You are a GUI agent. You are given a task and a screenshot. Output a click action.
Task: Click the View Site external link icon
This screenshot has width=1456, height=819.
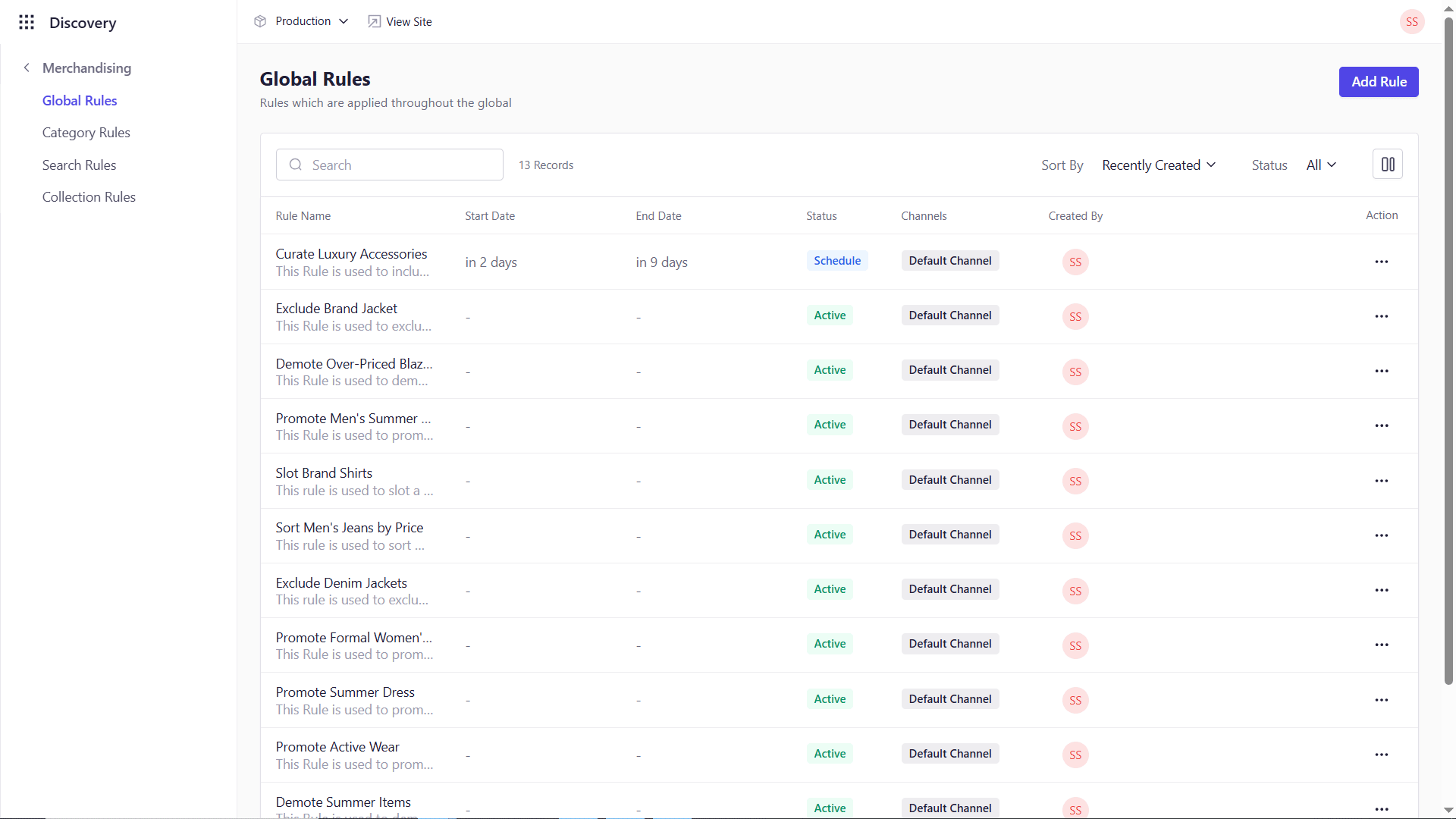(374, 21)
